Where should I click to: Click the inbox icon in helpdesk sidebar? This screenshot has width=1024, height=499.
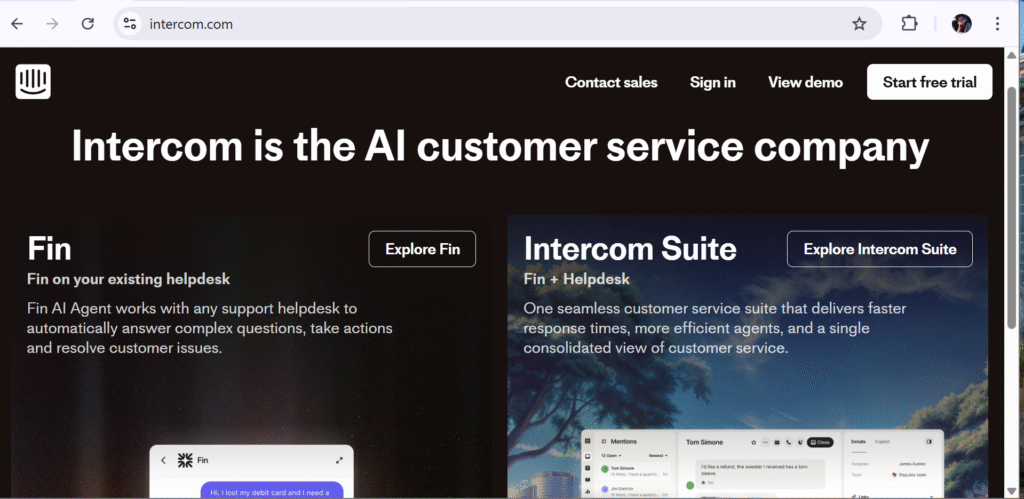(x=588, y=457)
